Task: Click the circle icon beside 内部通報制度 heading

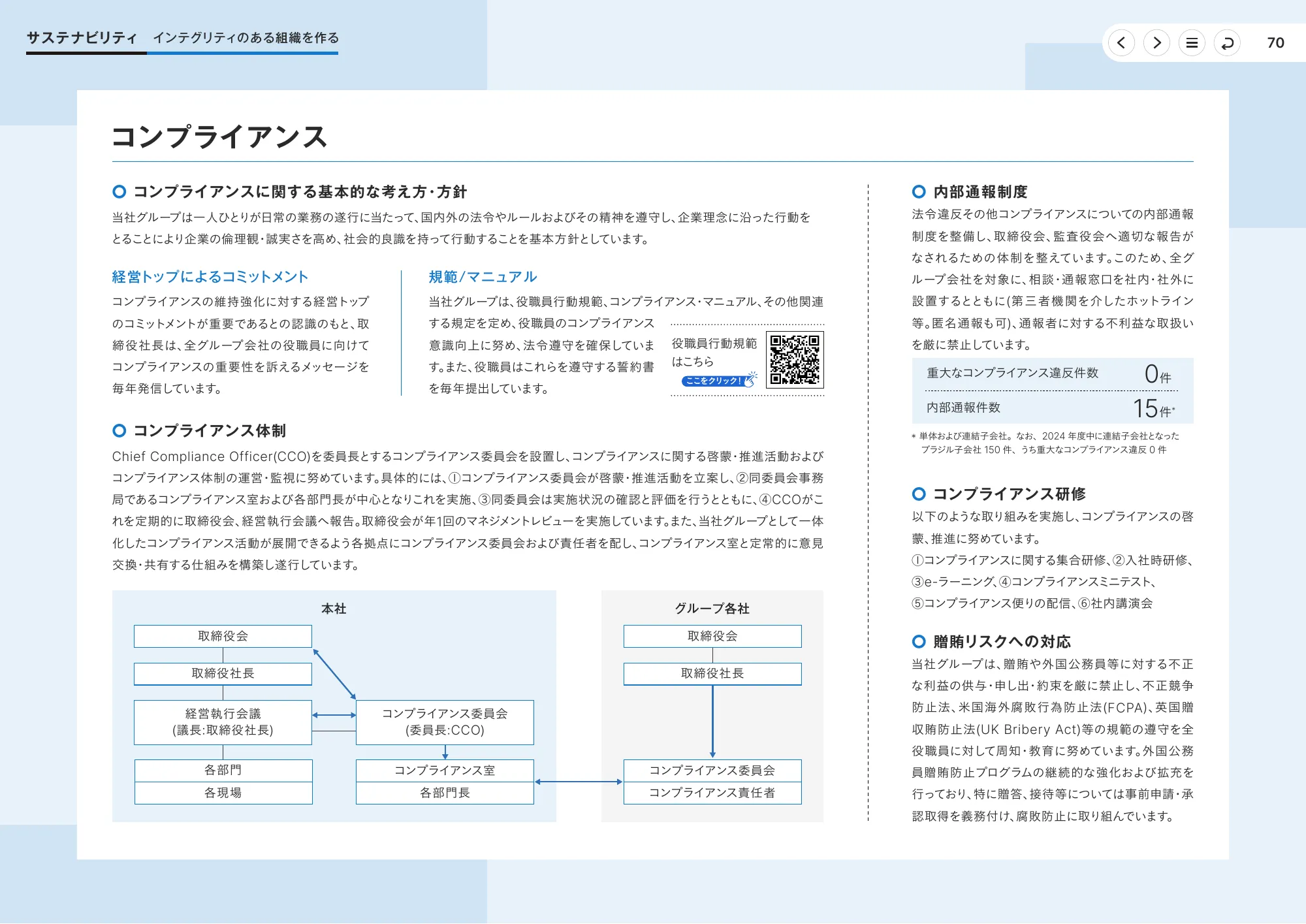Action: click(918, 192)
